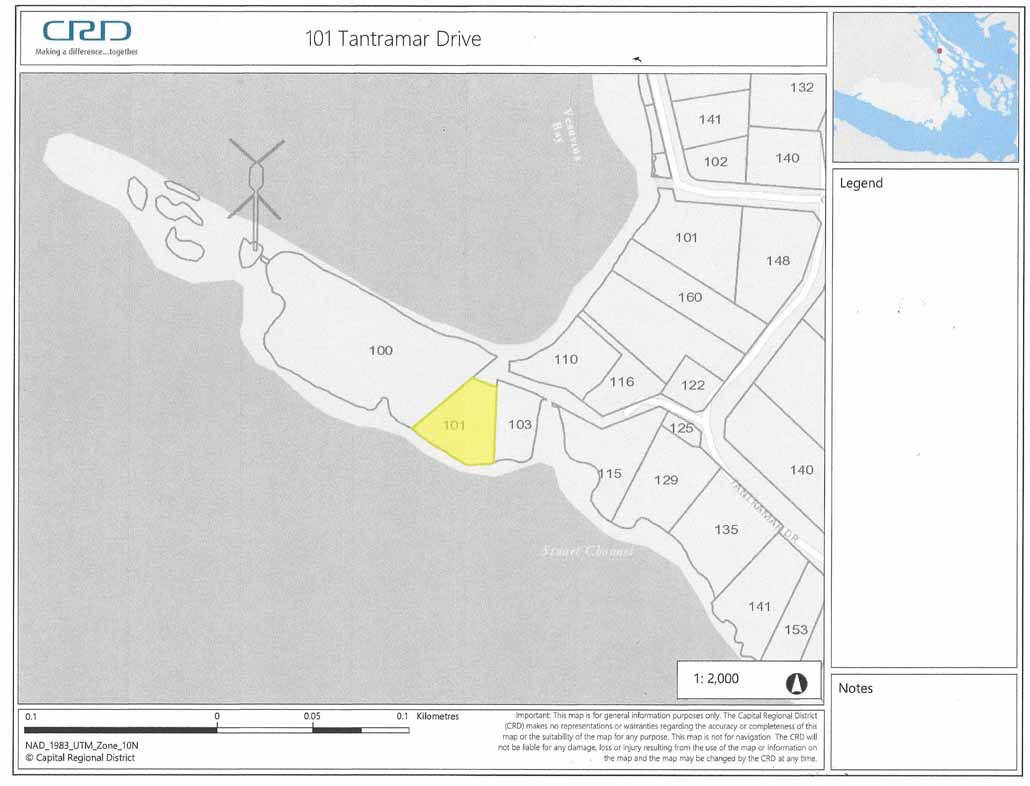Click the 'Notes' panel heading
Image resolution: width=1030 pixels, height=786 pixels.
[855, 688]
